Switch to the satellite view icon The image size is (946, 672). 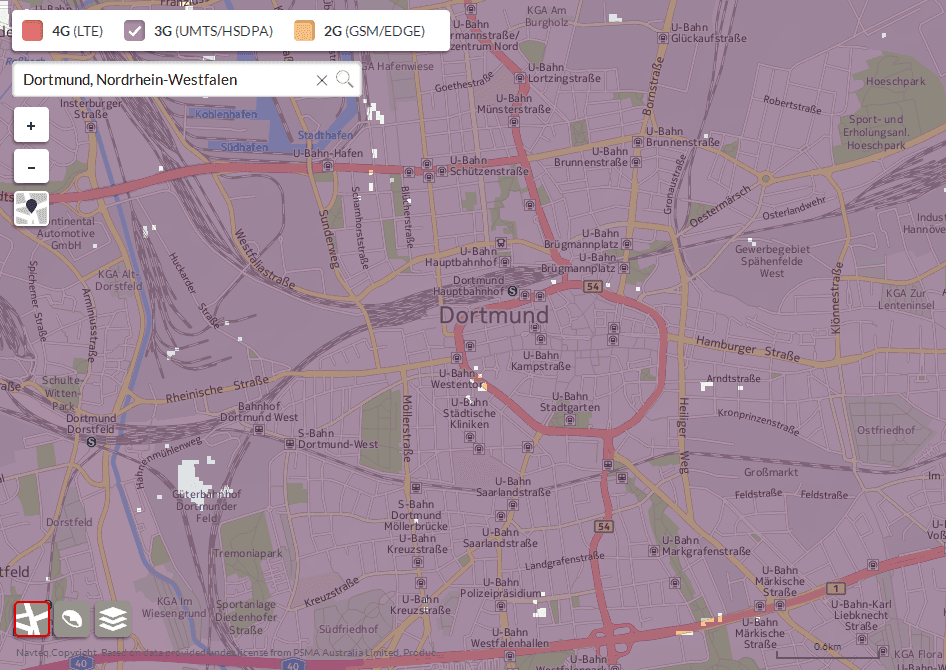click(x=72, y=619)
